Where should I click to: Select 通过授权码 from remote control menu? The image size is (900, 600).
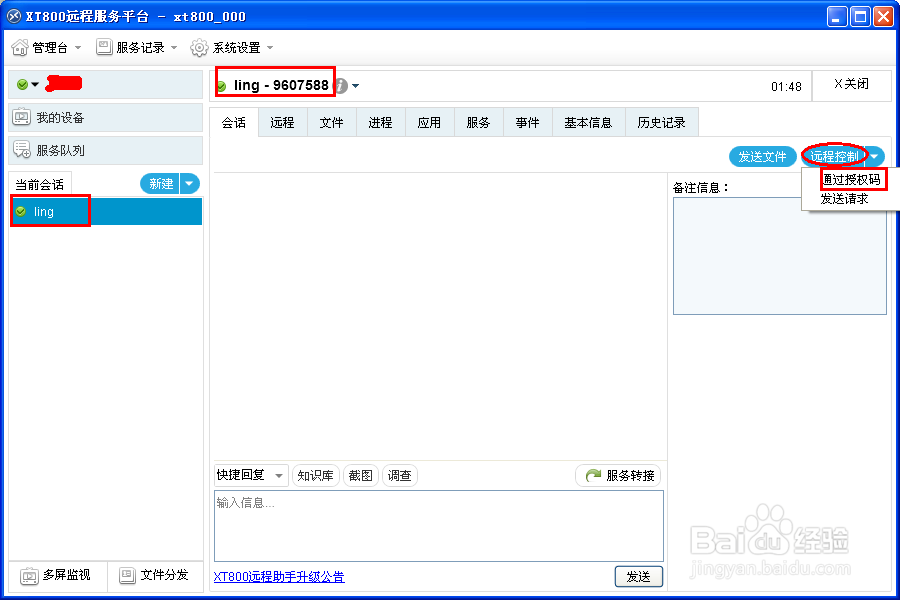pos(855,178)
